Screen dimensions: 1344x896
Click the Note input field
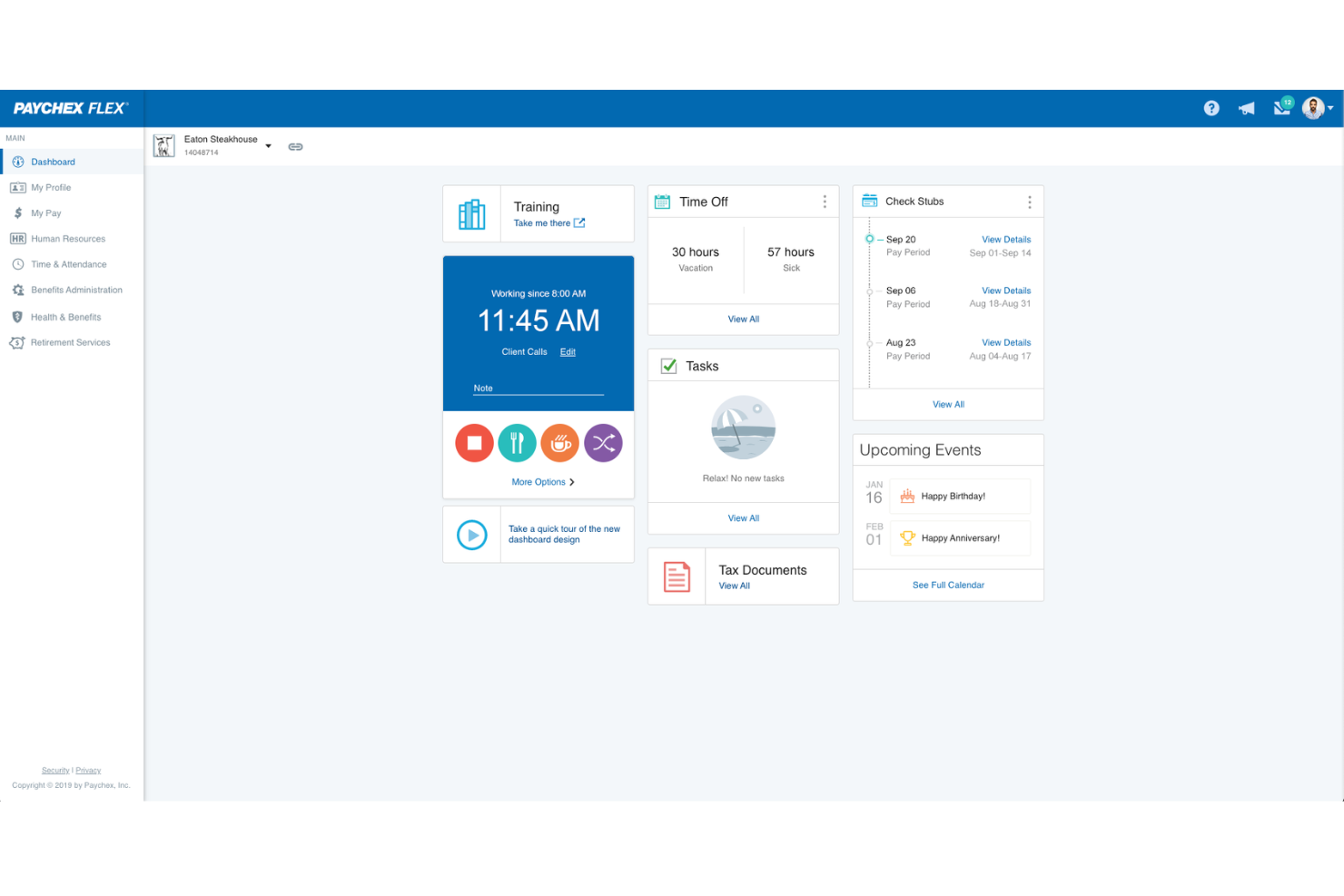539,389
